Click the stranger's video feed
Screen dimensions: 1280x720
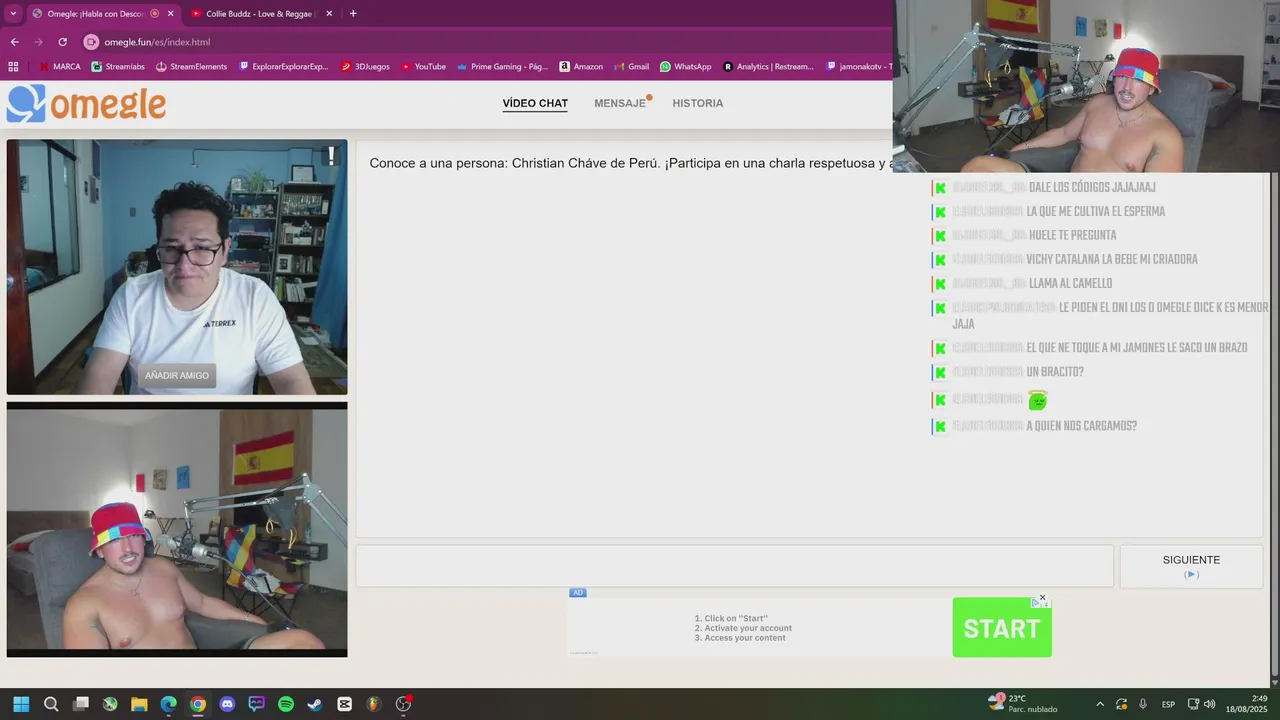(x=177, y=267)
